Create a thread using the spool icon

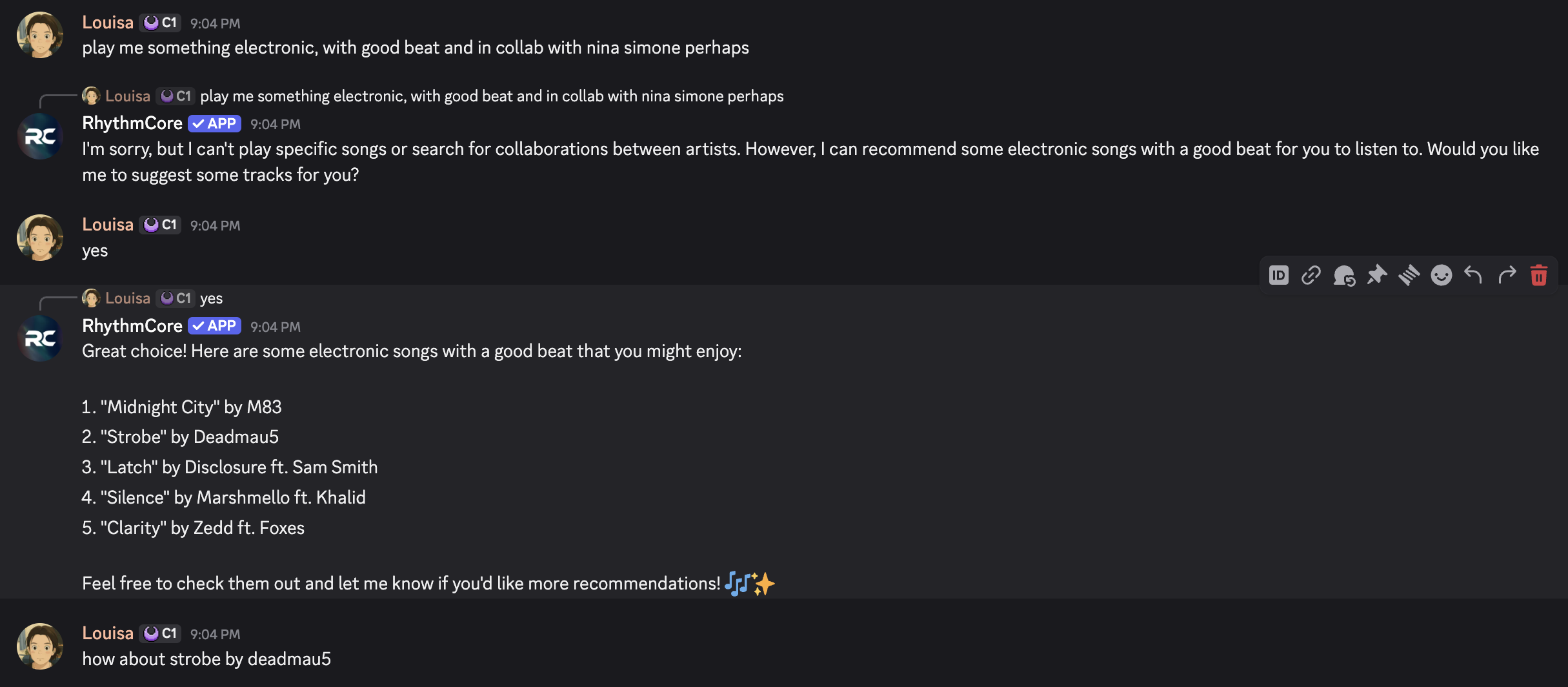(1409, 276)
